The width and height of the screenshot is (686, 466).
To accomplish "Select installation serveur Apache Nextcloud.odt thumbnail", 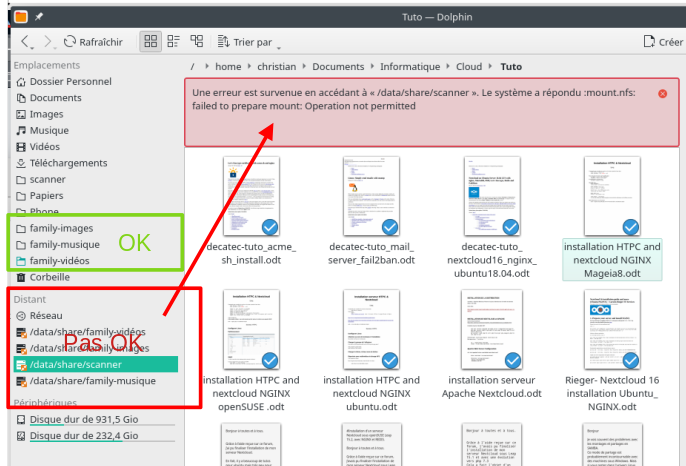I will (492, 329).
